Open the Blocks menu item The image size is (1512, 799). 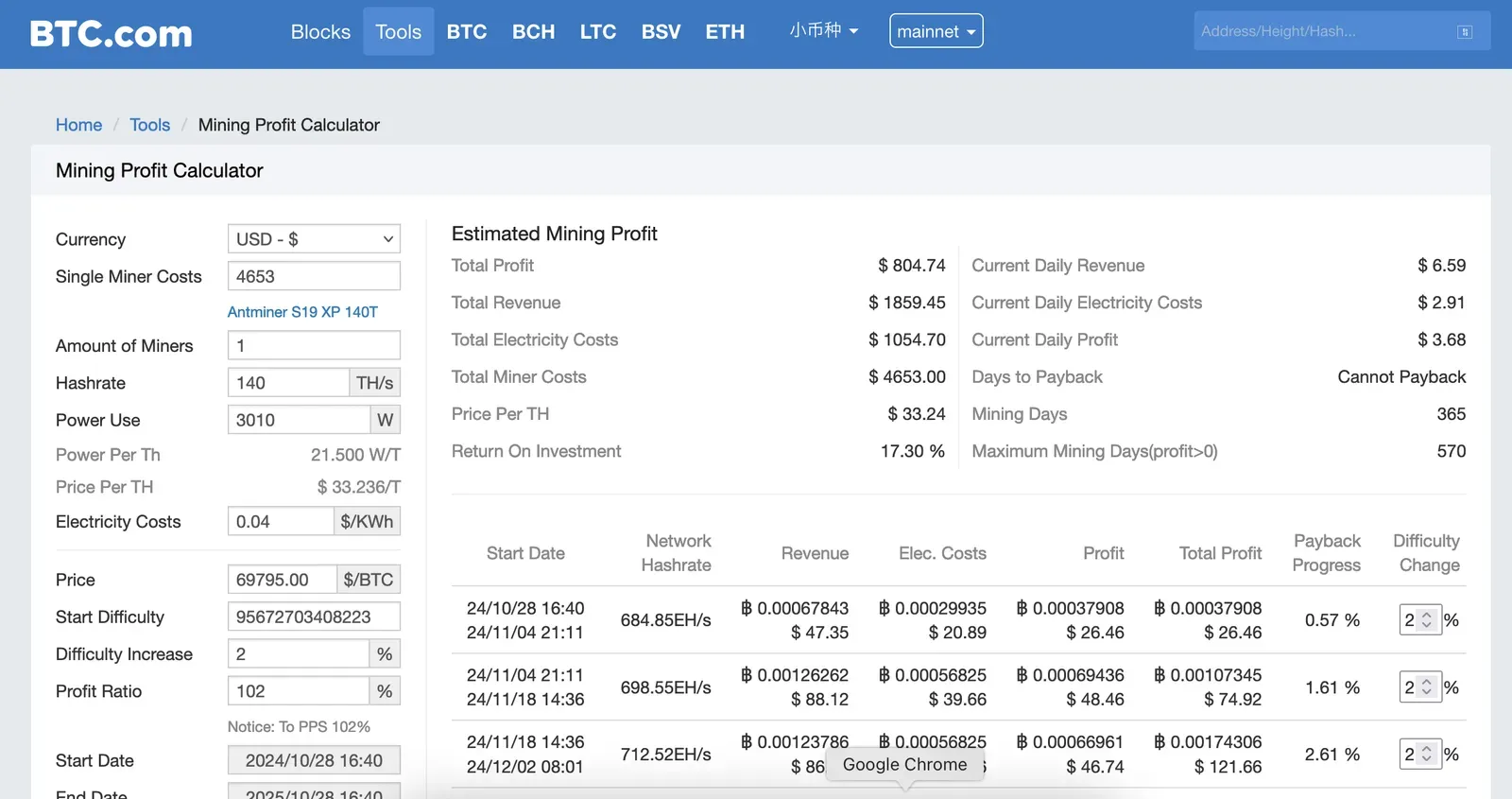point(320,32)
